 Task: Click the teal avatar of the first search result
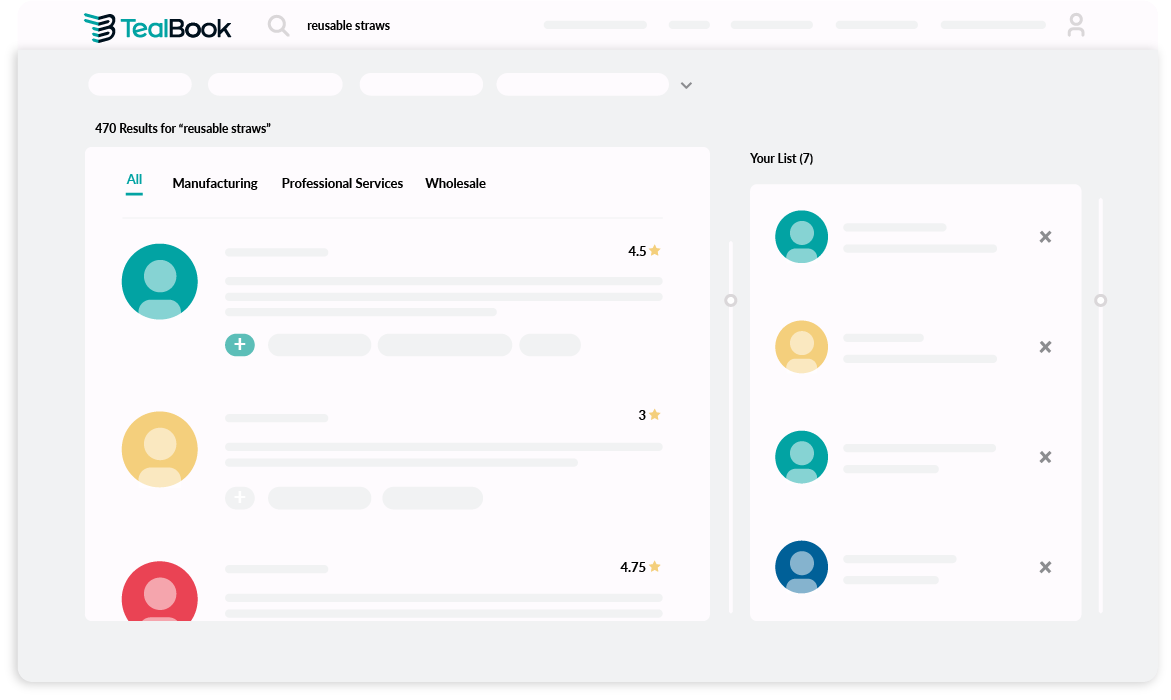pos(159,281)
